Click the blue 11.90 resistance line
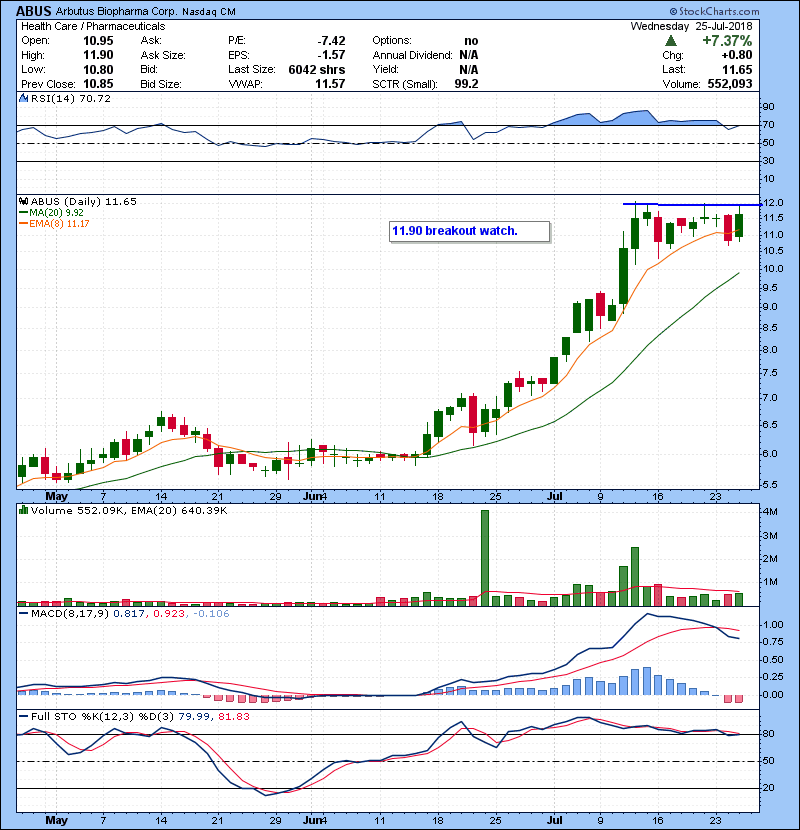This screenshot has width=800, height=830. (693, 204)
